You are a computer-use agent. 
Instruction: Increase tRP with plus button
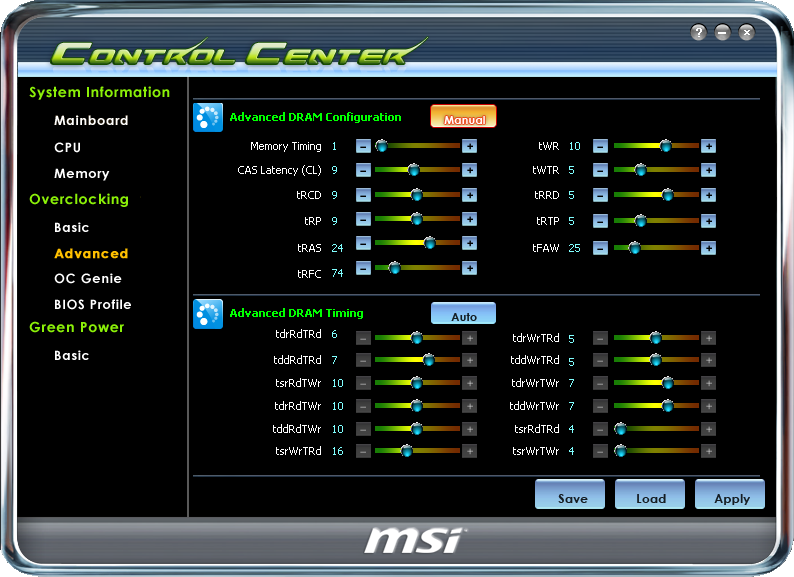point(469,219)
